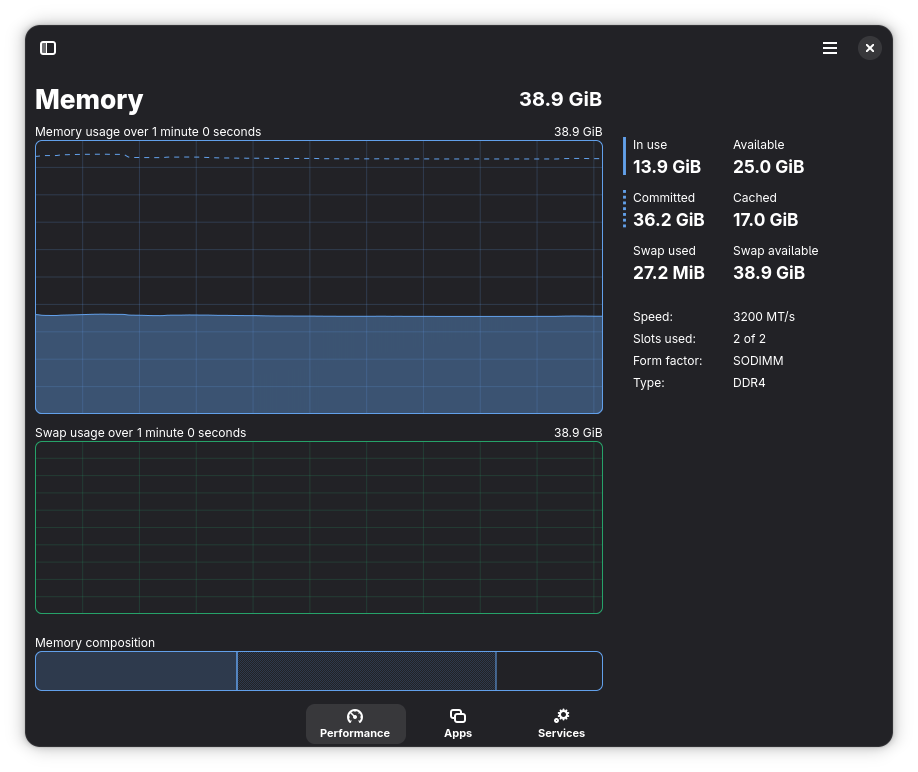The width and height of the screenshot is (918, 772).
Task: Open the hamburger main menu
Action: point(830,48)
